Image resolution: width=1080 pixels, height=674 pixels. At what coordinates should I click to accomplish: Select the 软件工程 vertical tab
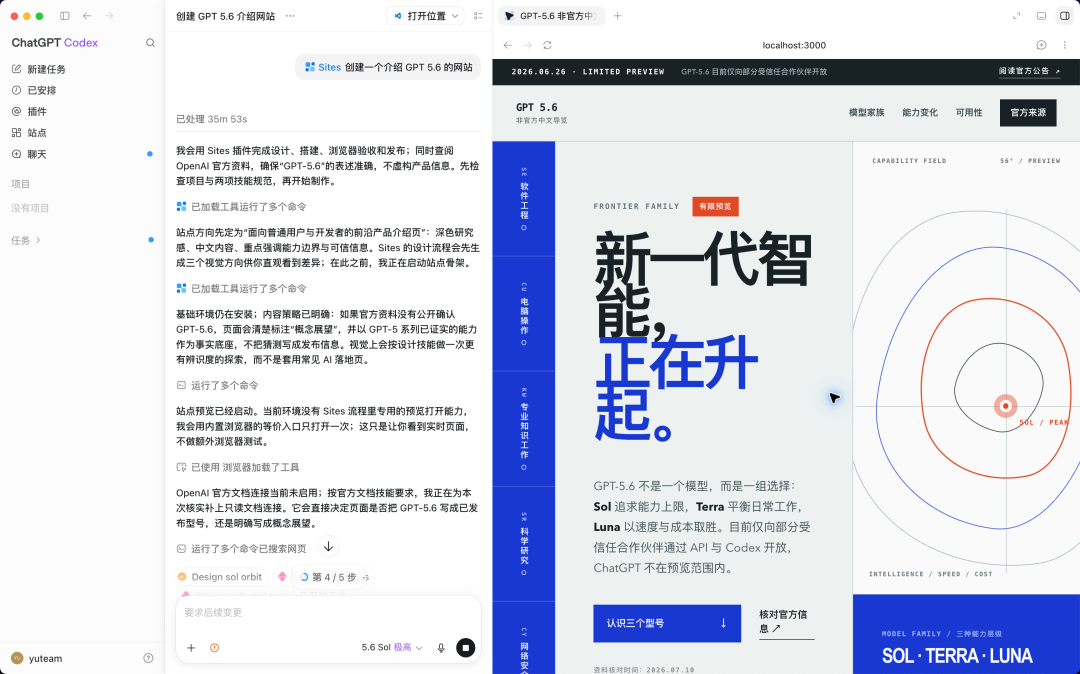524,199
